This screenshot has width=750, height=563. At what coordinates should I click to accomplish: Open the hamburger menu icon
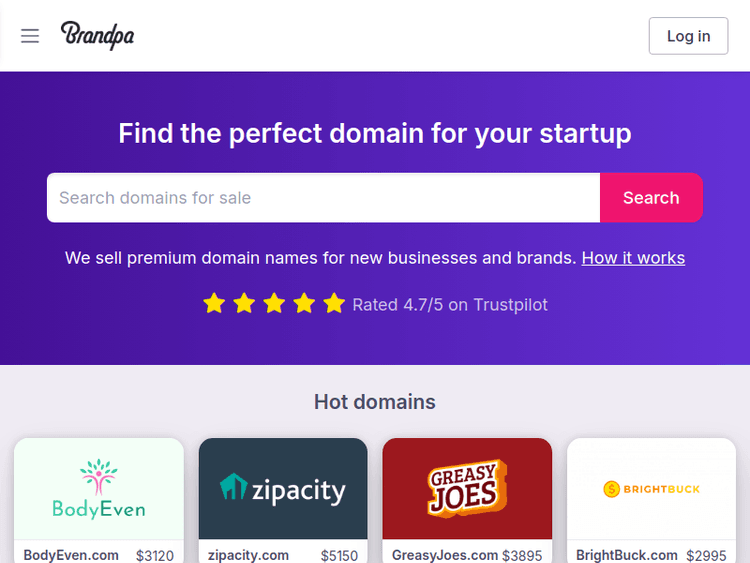tap(30, 36)
